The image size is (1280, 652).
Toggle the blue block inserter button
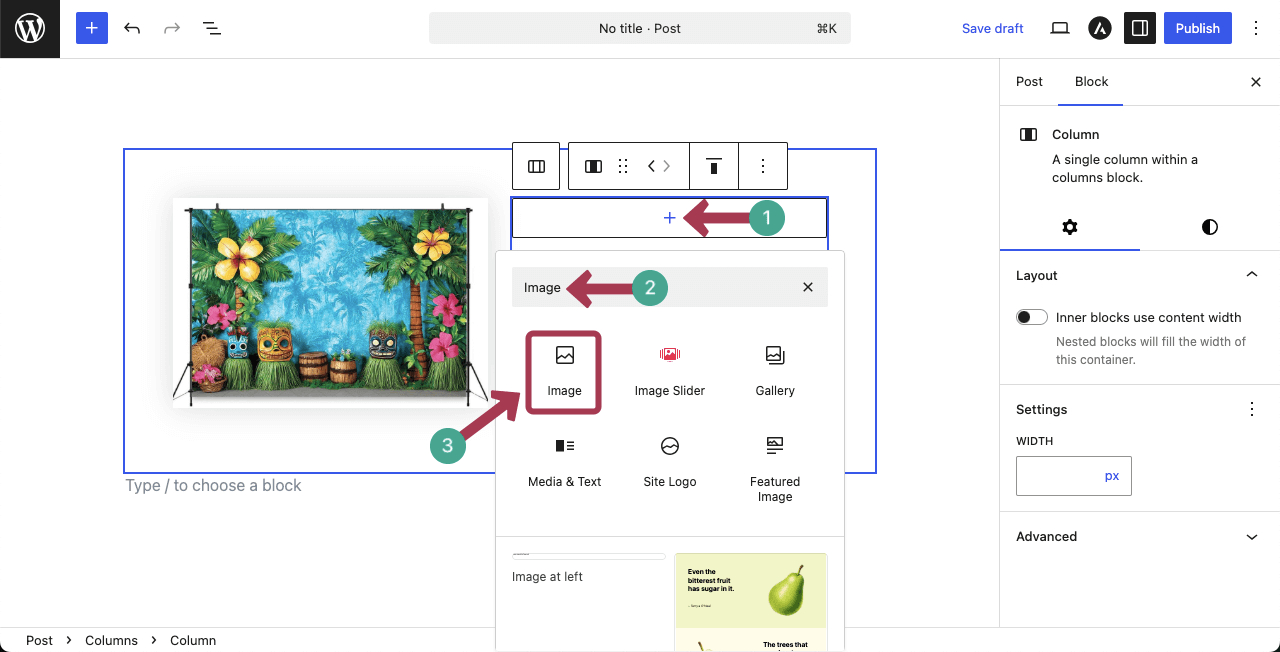coord(91,28)
